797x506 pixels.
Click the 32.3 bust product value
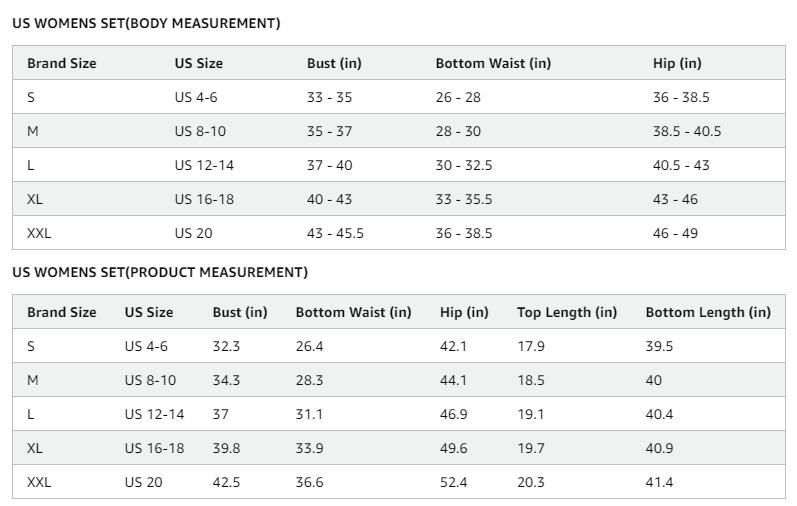[226, 346]
